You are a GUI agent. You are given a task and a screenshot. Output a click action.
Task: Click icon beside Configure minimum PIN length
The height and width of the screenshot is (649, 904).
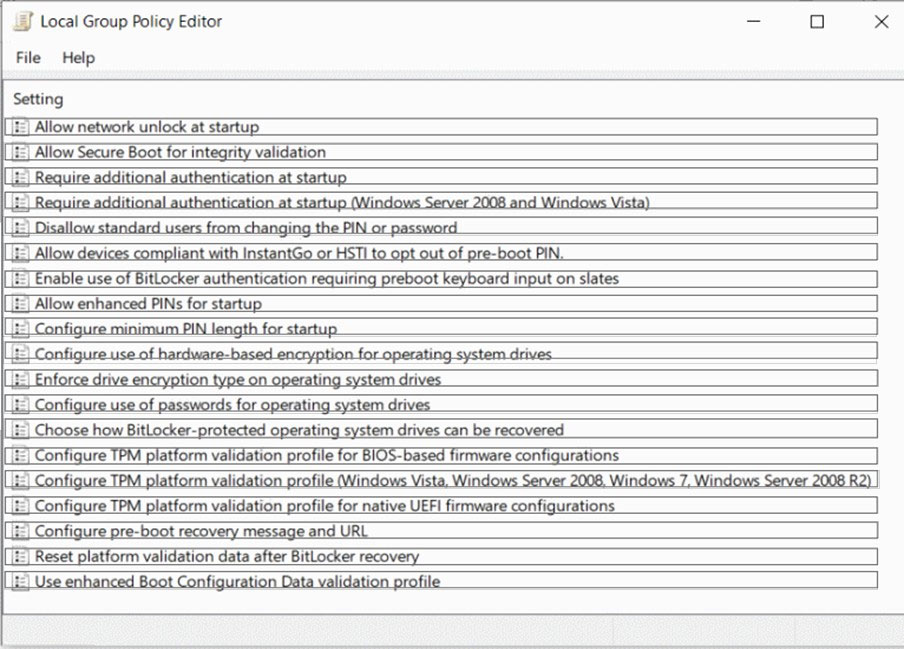(x=21, y=329)
